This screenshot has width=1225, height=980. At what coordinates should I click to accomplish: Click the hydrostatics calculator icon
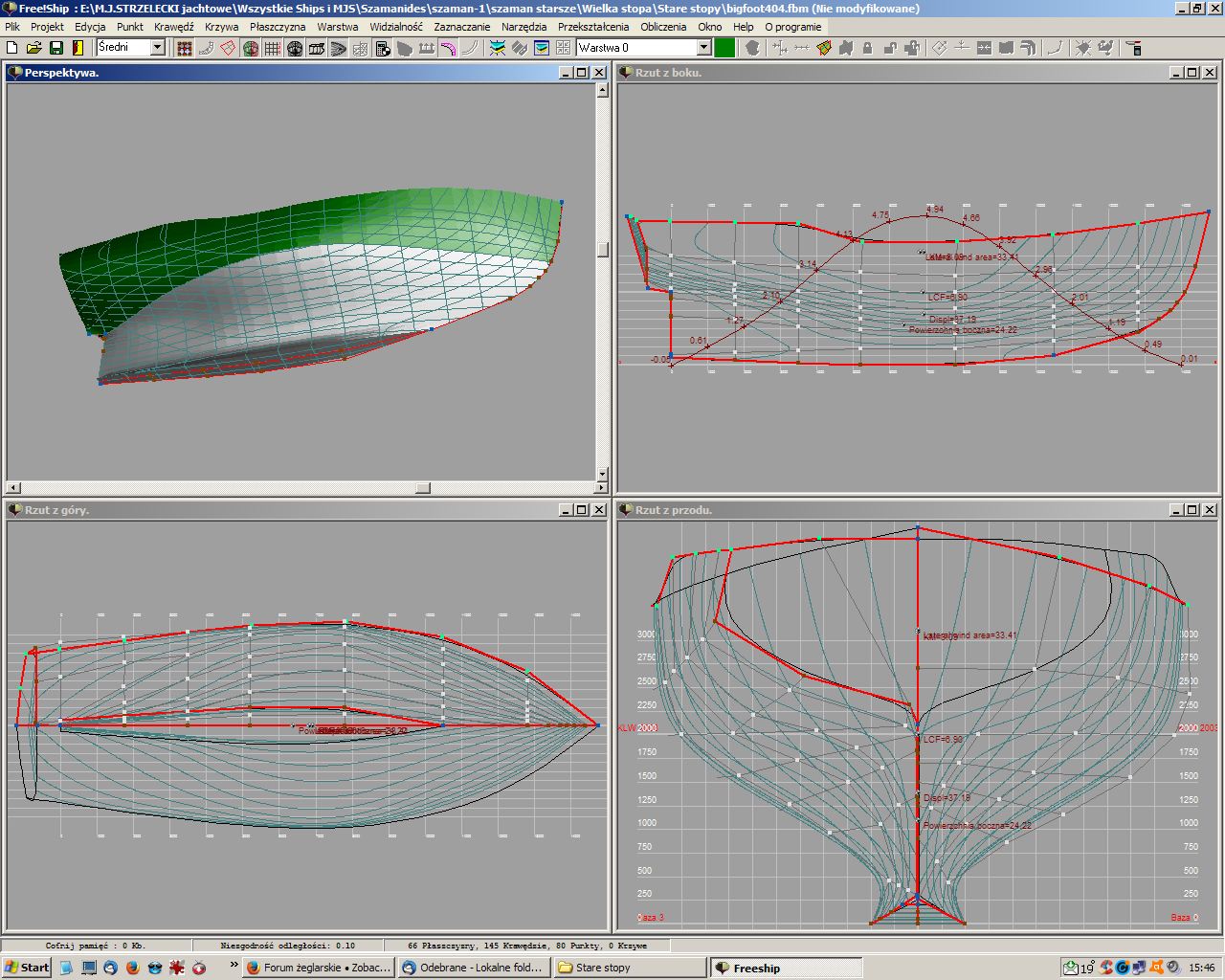point(382,48)
